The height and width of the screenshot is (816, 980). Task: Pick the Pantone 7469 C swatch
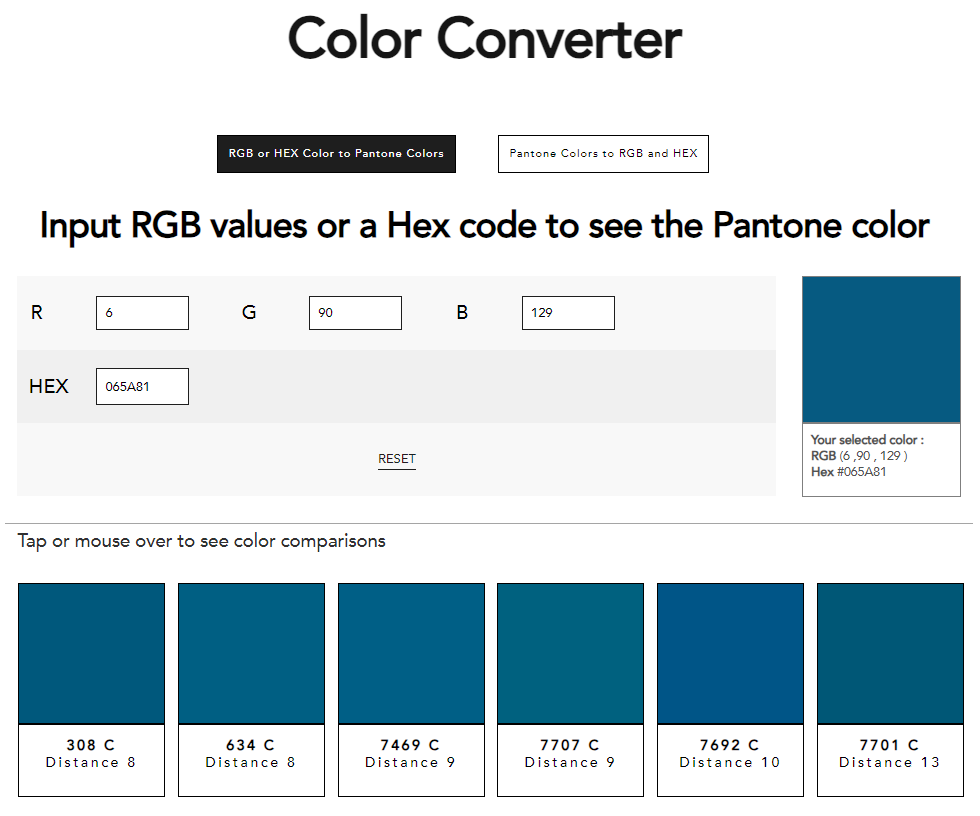tap(411, 653)
